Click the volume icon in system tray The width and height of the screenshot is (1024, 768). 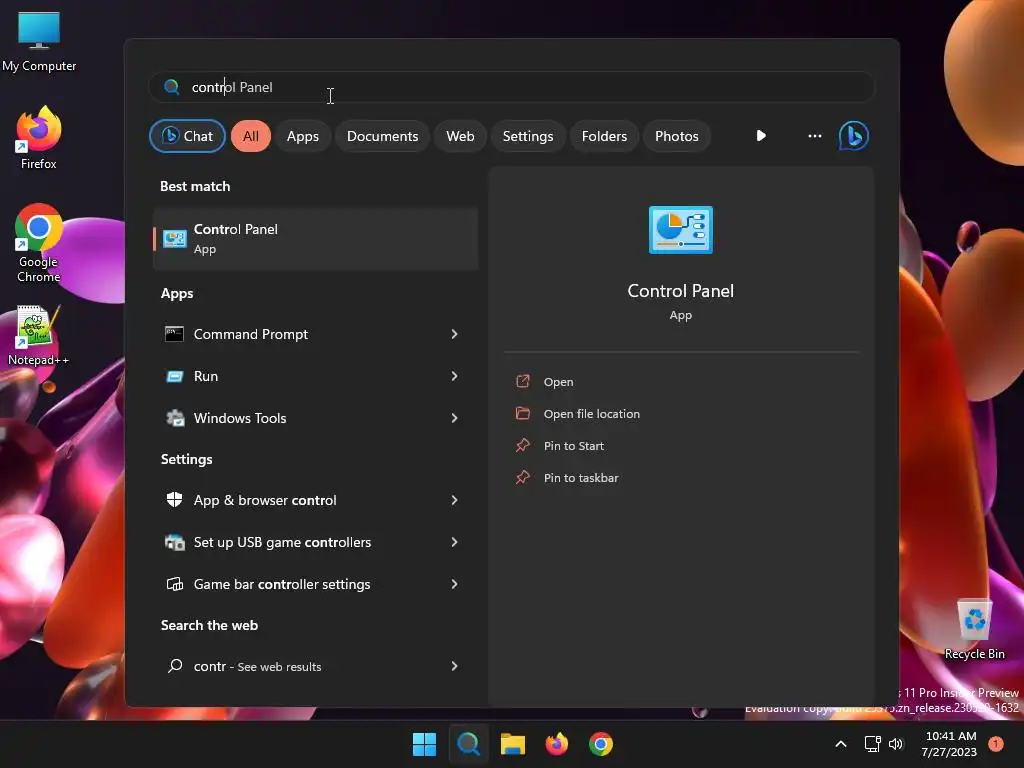tap(896, 744)
